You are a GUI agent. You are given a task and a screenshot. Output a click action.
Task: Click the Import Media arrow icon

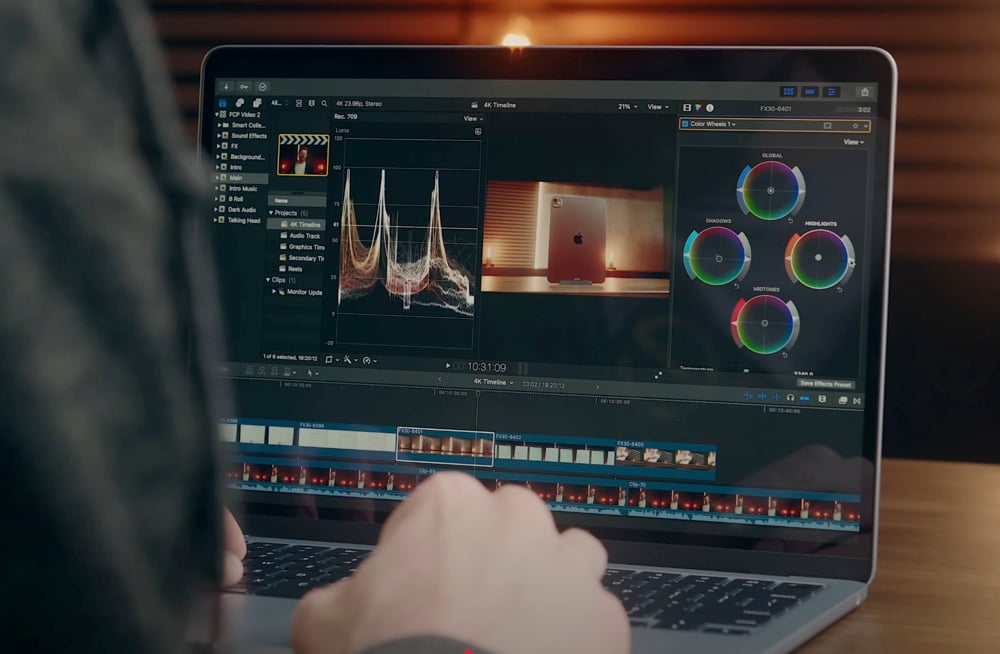226,85
